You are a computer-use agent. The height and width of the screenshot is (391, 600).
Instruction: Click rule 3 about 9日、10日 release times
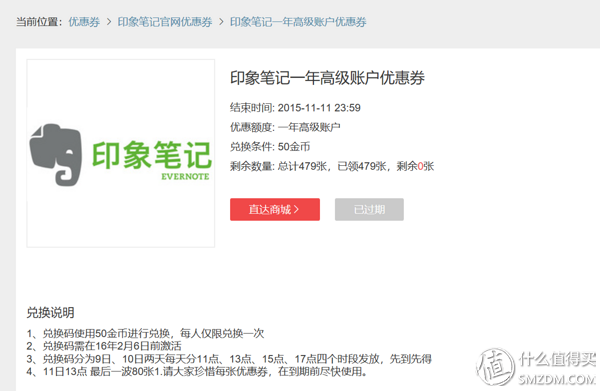(x=229, y=358)
